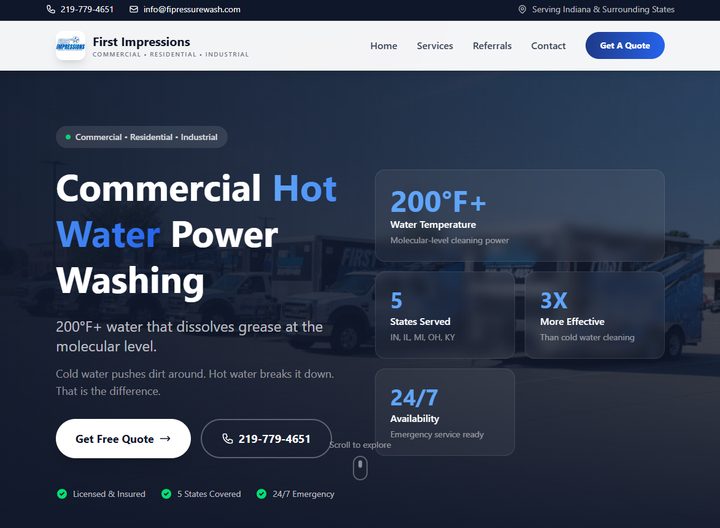Select the 24/7 Availability card

(x=445, y=412)
